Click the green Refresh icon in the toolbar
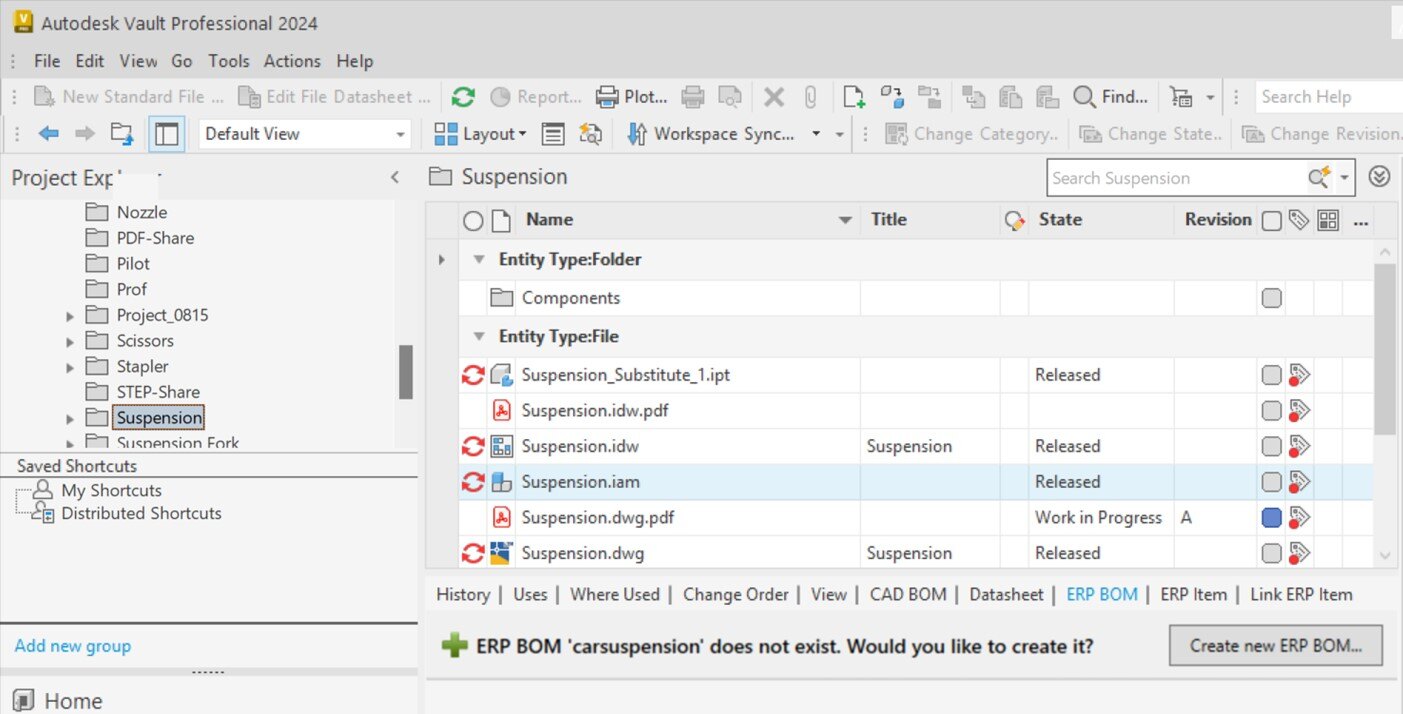The image size is (1403, 714). click(x=462, y=96)
